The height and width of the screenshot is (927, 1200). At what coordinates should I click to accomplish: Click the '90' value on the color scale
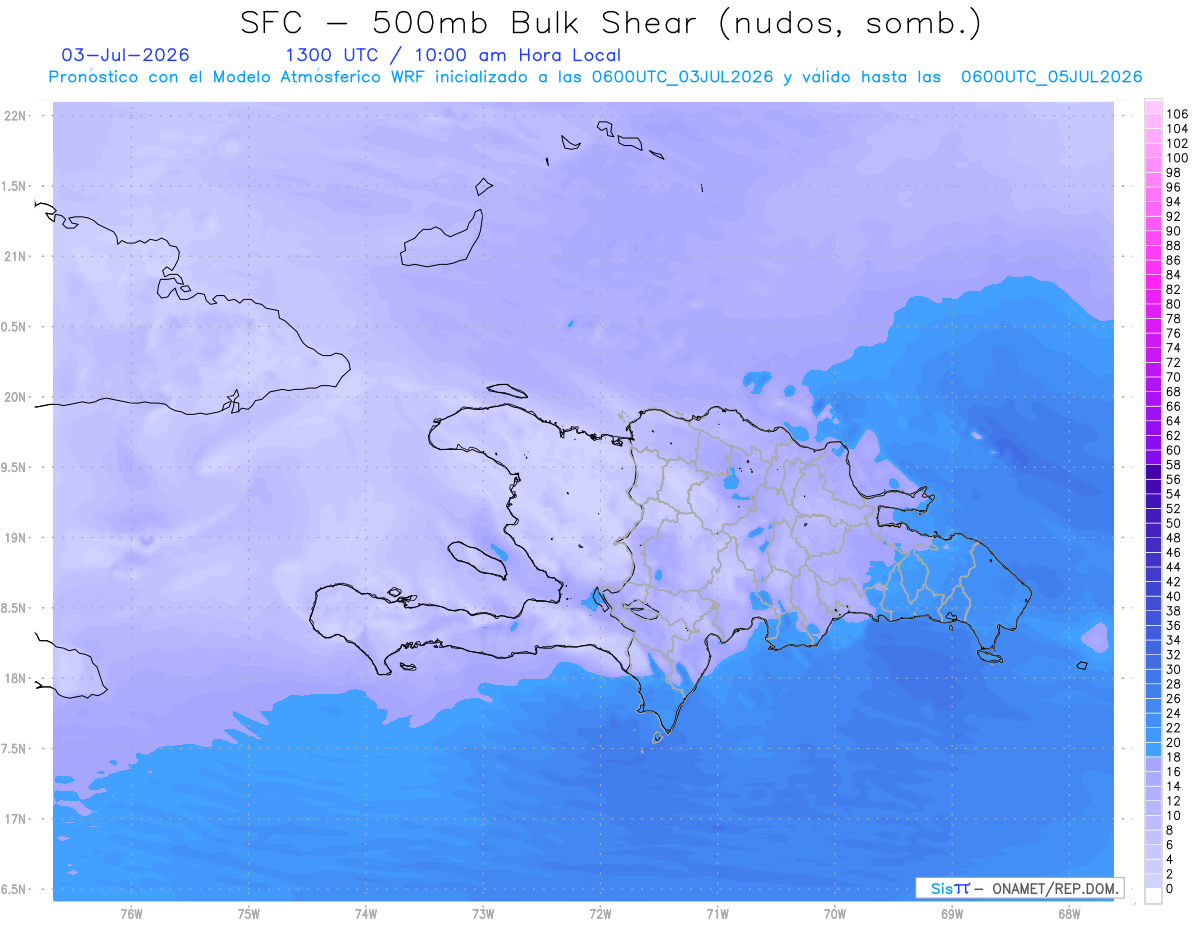(x=1173, y=231)
